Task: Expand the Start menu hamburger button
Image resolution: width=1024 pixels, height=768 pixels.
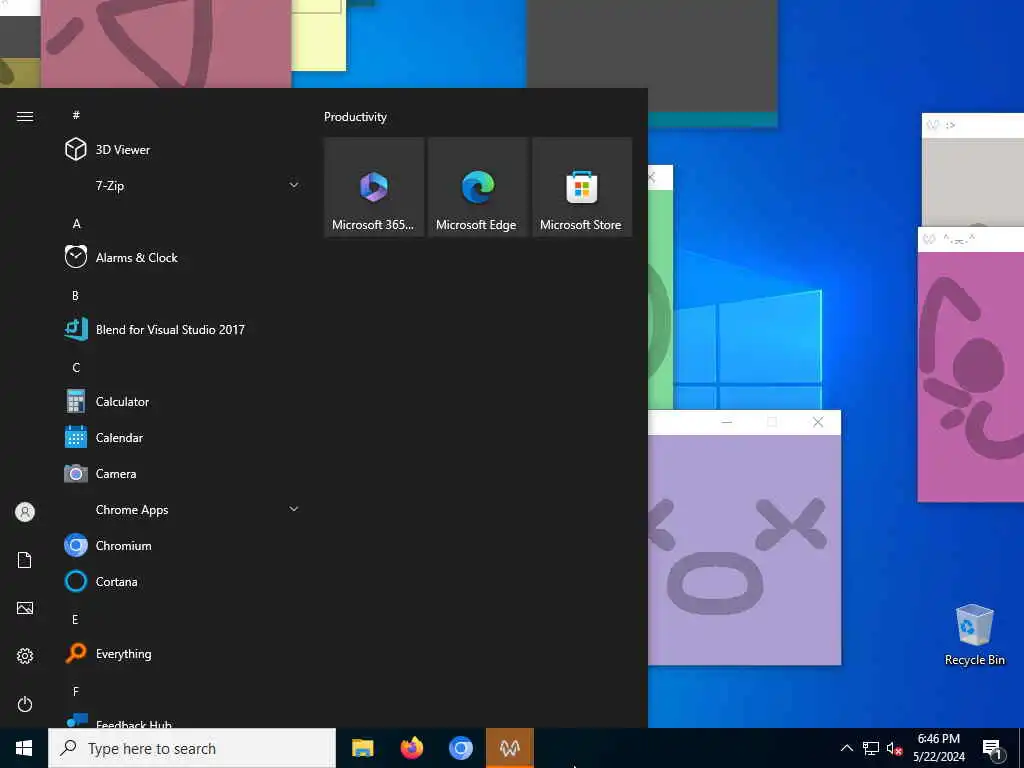Action: tap(25, 116)
